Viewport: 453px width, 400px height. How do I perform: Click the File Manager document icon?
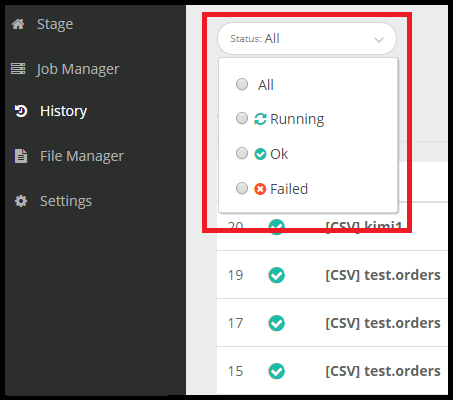coord(21,156)
